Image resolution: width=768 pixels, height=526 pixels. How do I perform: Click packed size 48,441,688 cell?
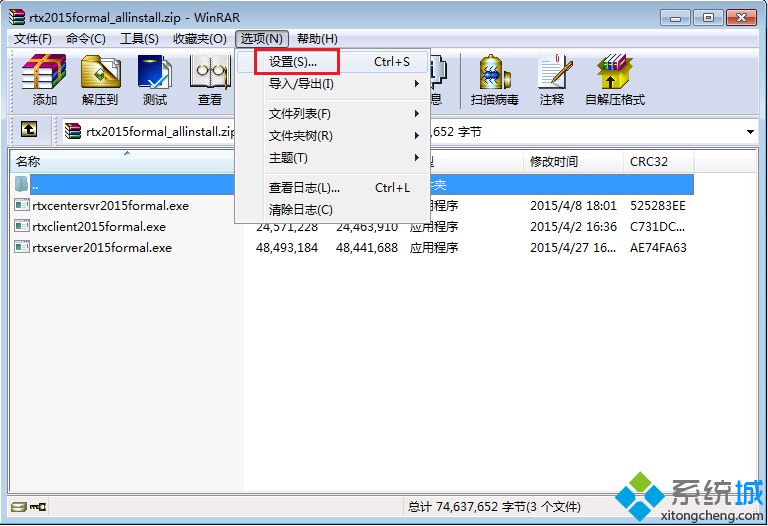click(366, 247)
